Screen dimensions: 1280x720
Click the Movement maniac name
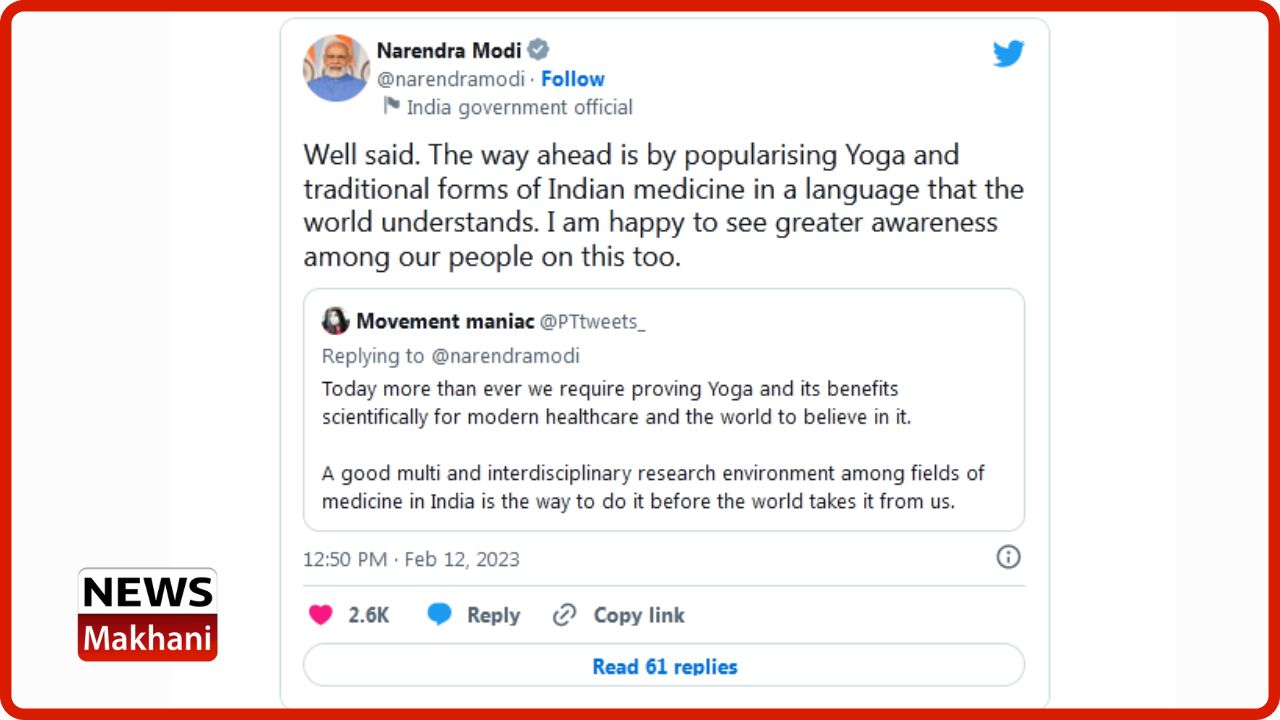coord(445,322)
